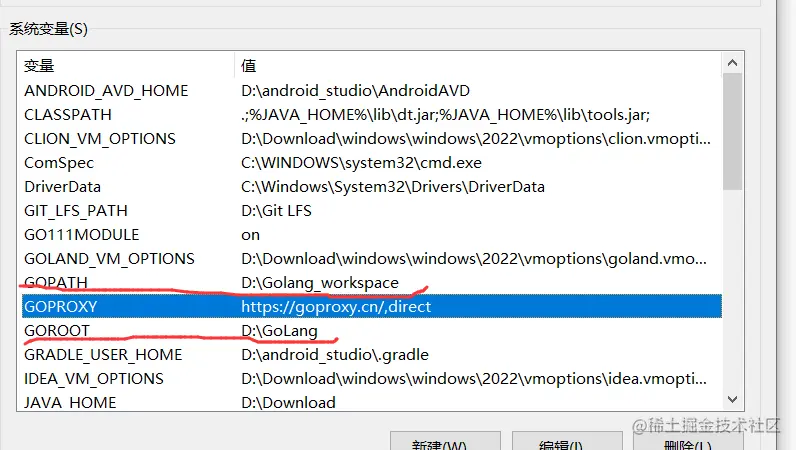Click the value D:\android_studio\AndroidAVD
The image size is (796, 450).
[x=355, y=91]
